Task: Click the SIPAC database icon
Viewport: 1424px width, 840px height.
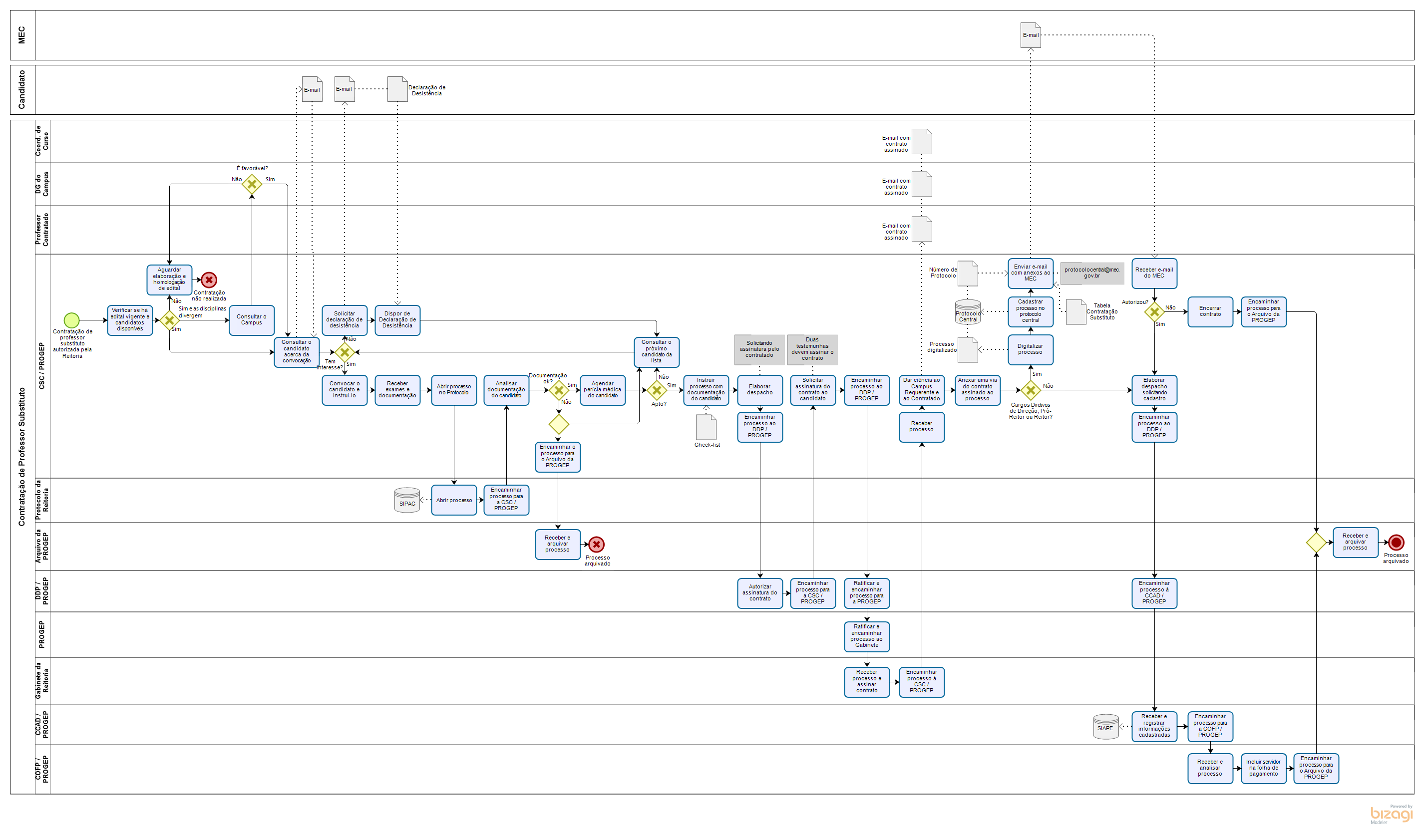Action: click(407, 501)
